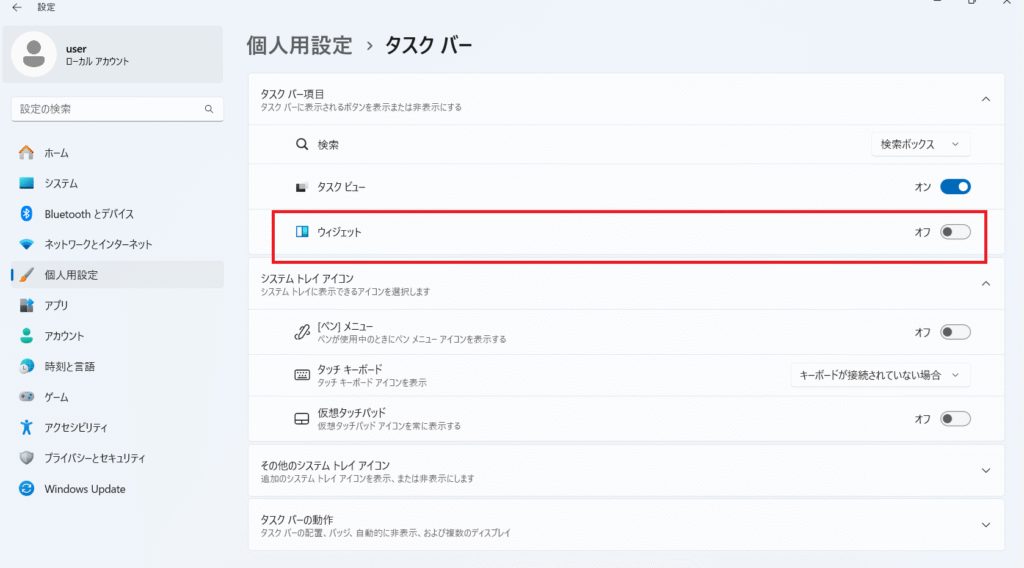Click the user account avatar picture

(33, 54)
